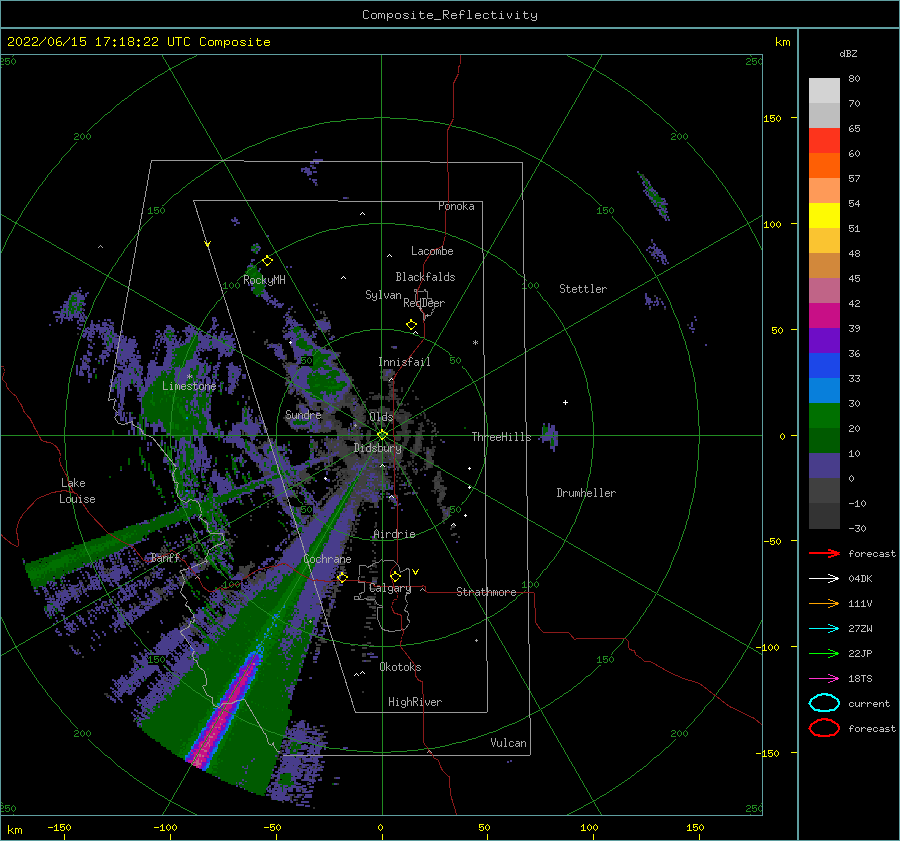Click the Lacombe label
900x841 pixels.
tap(432, 251)
